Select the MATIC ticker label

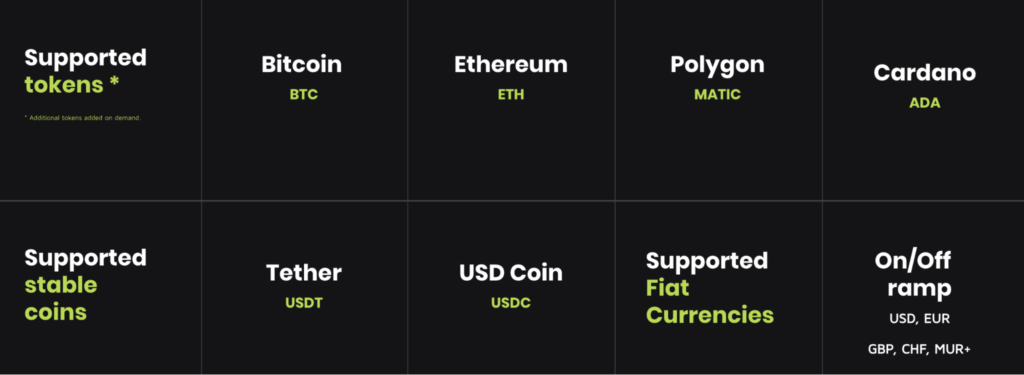pyautogui.click(x=717, y=94)
